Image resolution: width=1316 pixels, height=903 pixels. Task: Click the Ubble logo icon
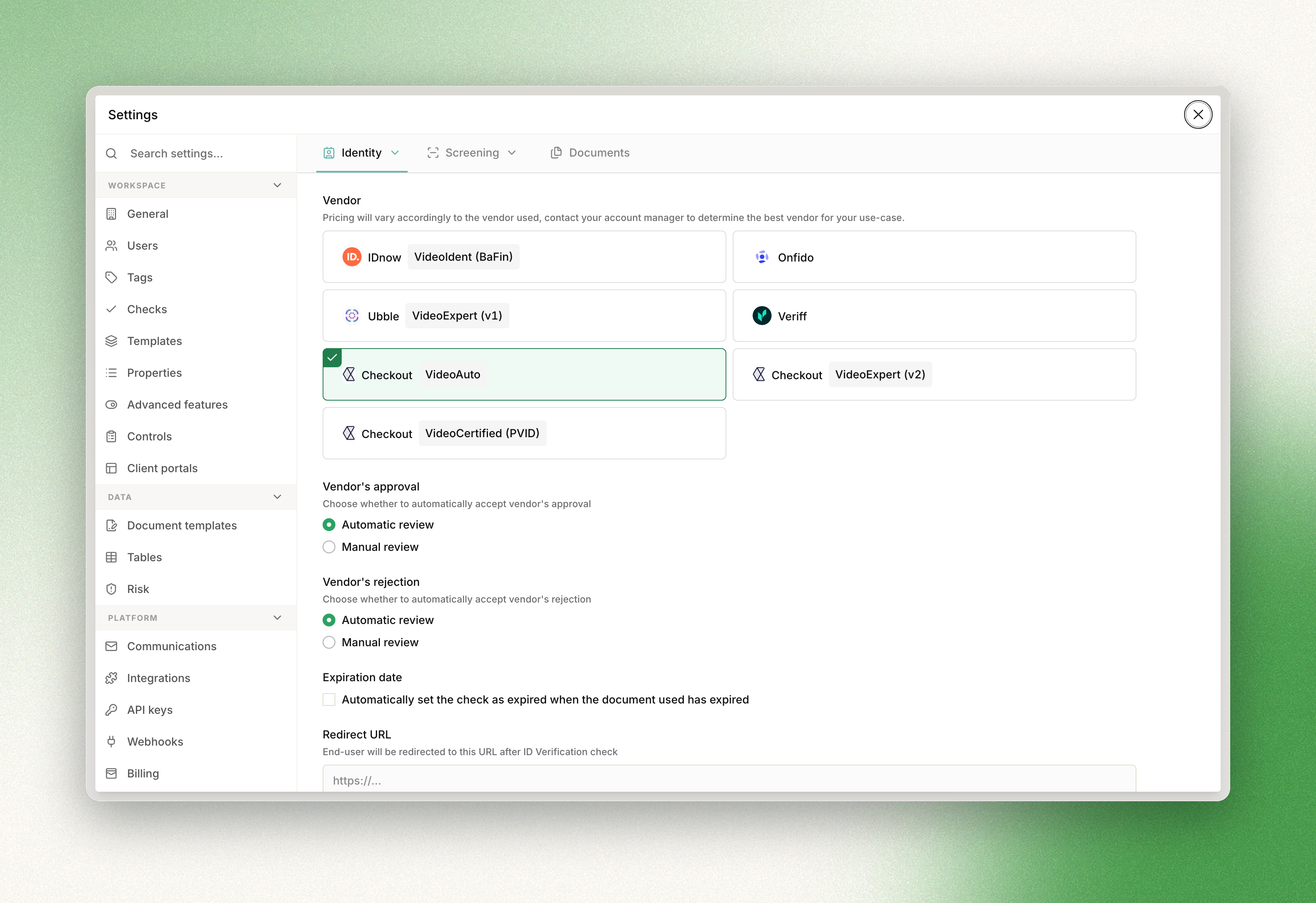pyautogui.click(x=352, y=316)
